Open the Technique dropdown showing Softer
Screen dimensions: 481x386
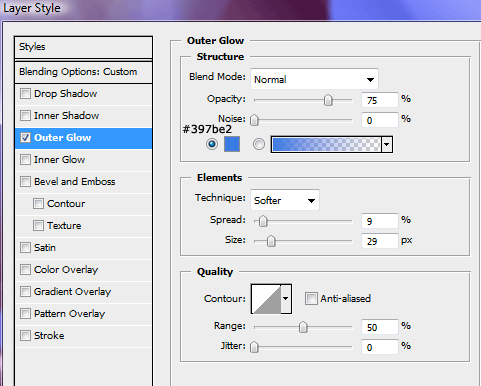(285, 200)
